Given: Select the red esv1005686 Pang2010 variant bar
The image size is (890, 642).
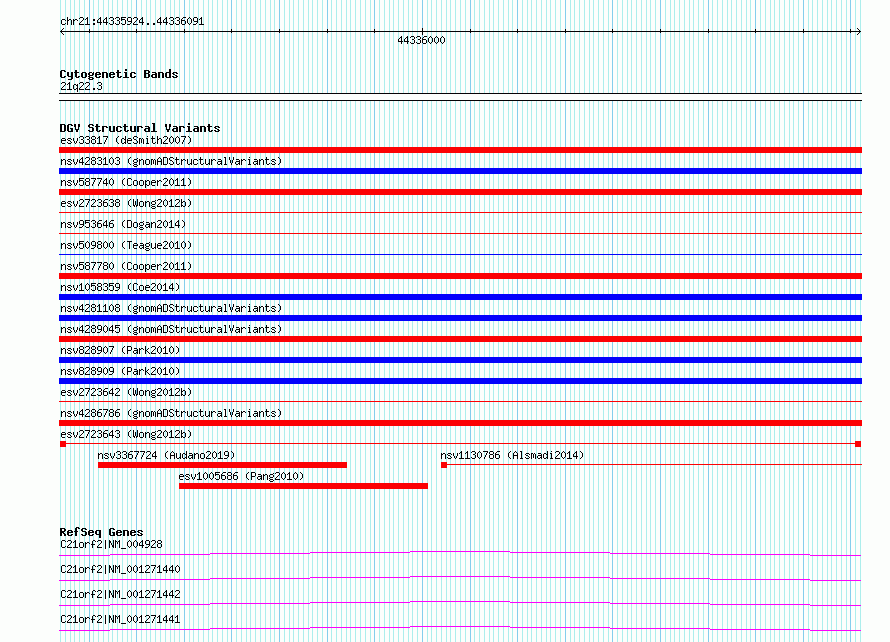Looking at the screenshot, I should pyautogui.click(x=303, y=486).
